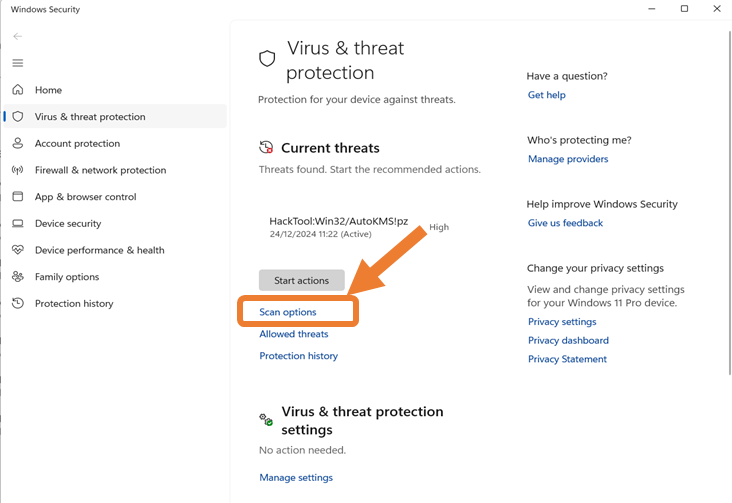Click the Home house icon

click(x=17, y=90)
